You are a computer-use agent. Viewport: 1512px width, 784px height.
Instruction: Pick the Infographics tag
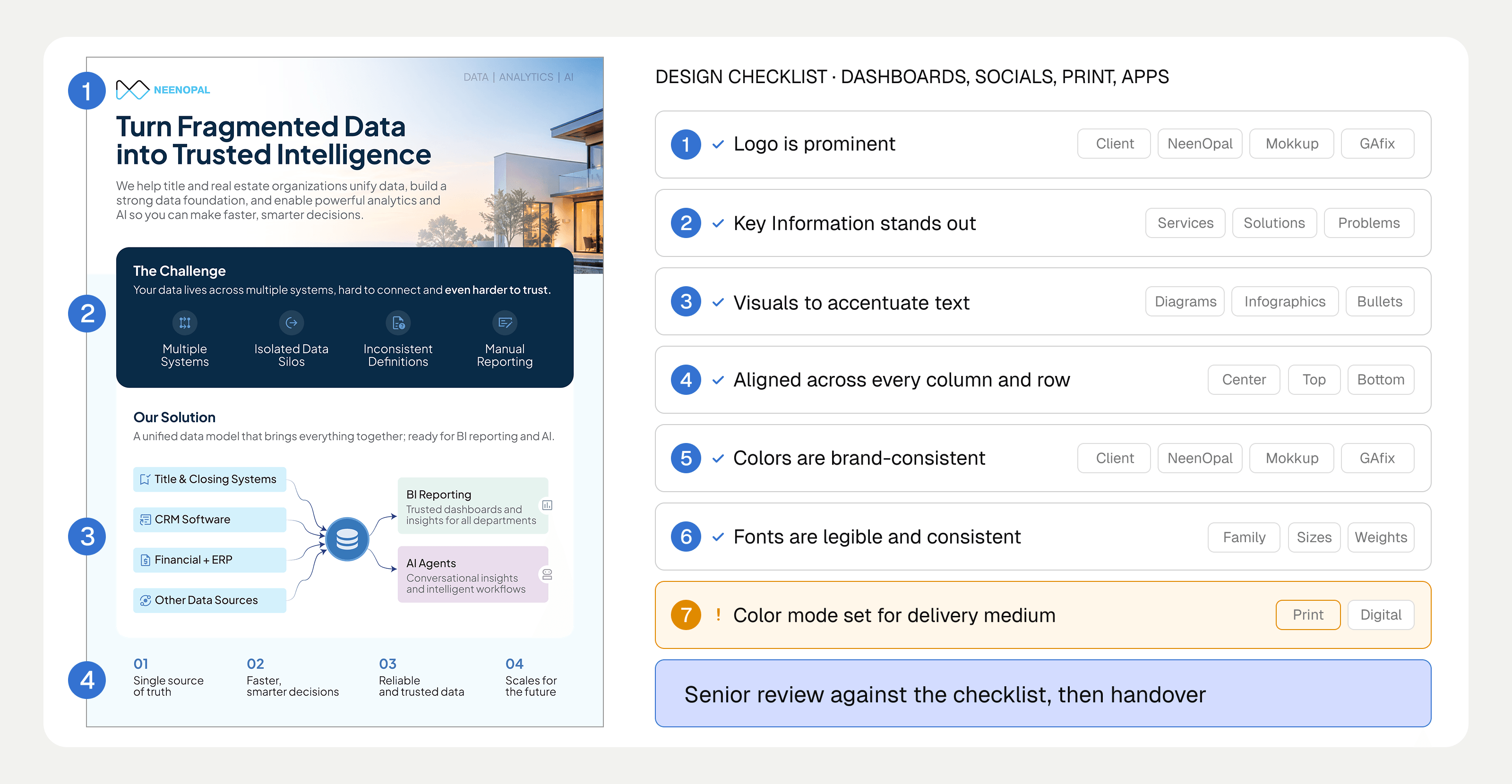tap(1285, 302)
